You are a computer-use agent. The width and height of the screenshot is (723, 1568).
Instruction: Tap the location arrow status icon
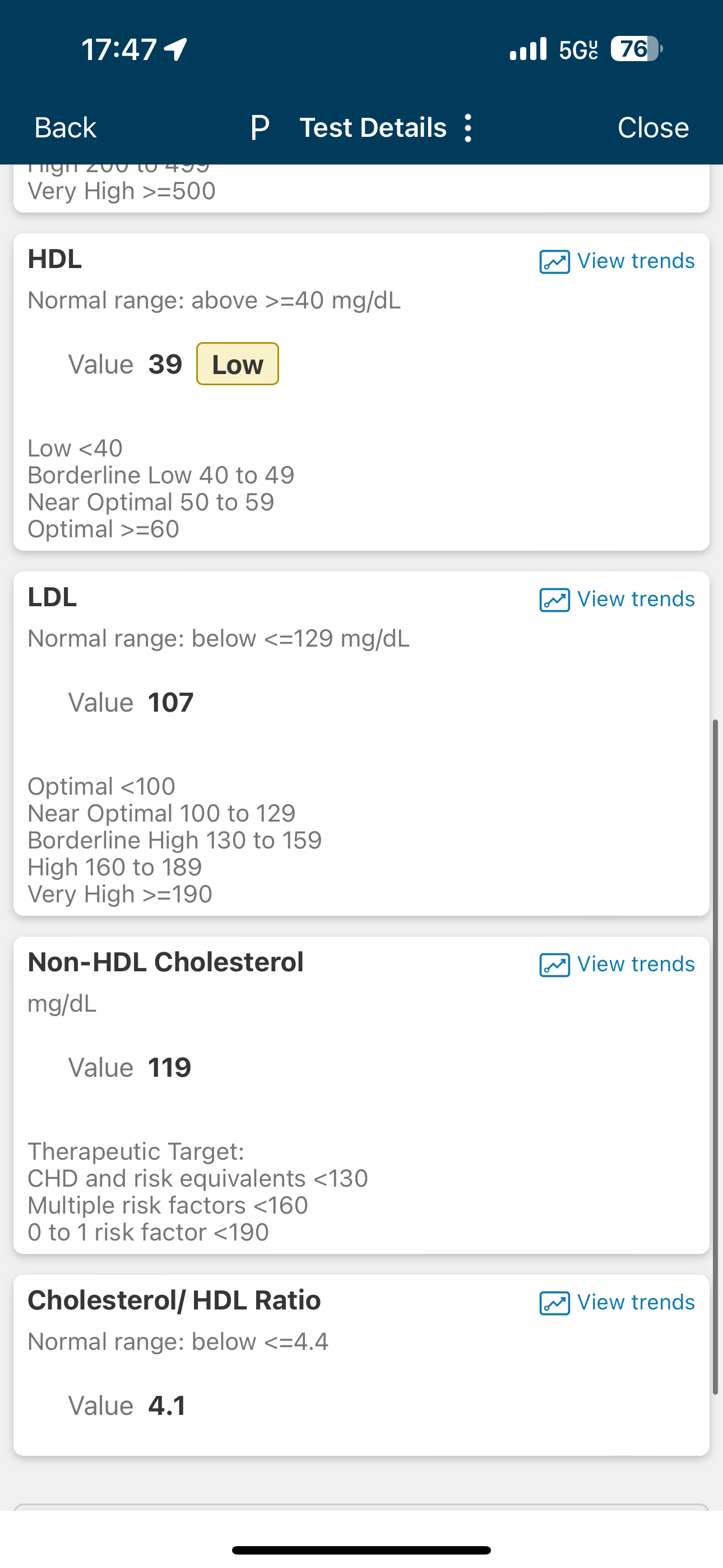coord(176,49)
